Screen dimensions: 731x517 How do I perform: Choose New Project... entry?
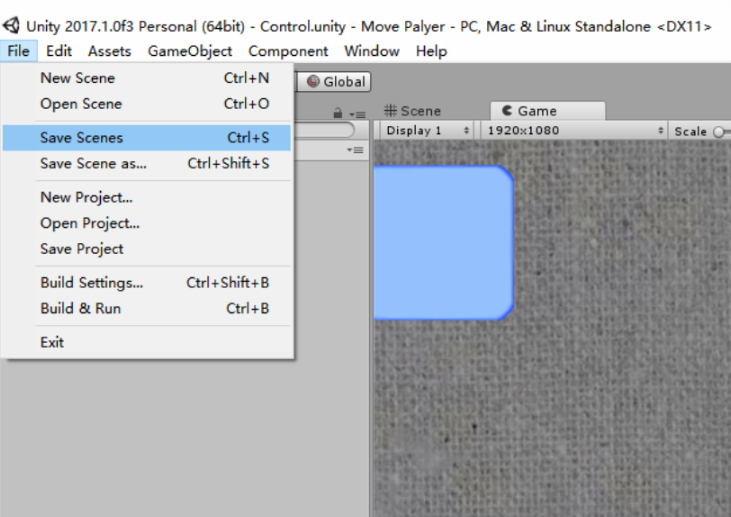[147, 197]
